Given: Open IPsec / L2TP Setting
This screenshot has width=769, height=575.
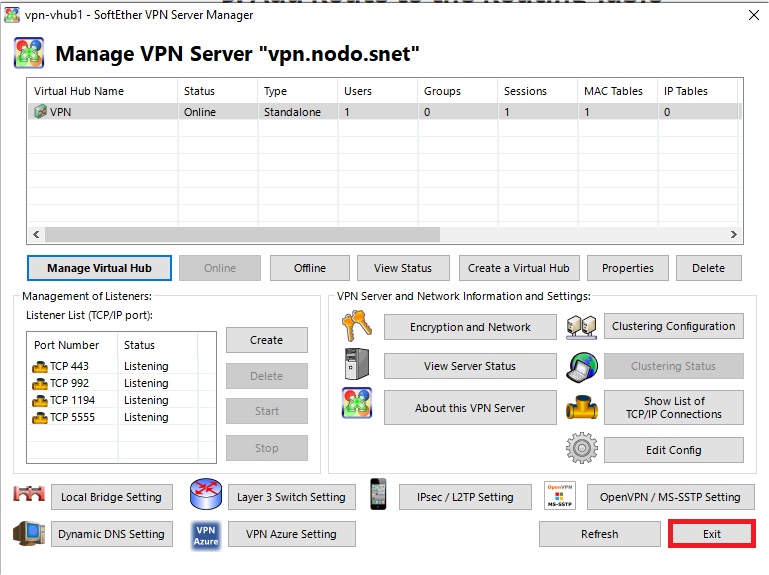Looking at the screenshot, I should tap(465, 497).
